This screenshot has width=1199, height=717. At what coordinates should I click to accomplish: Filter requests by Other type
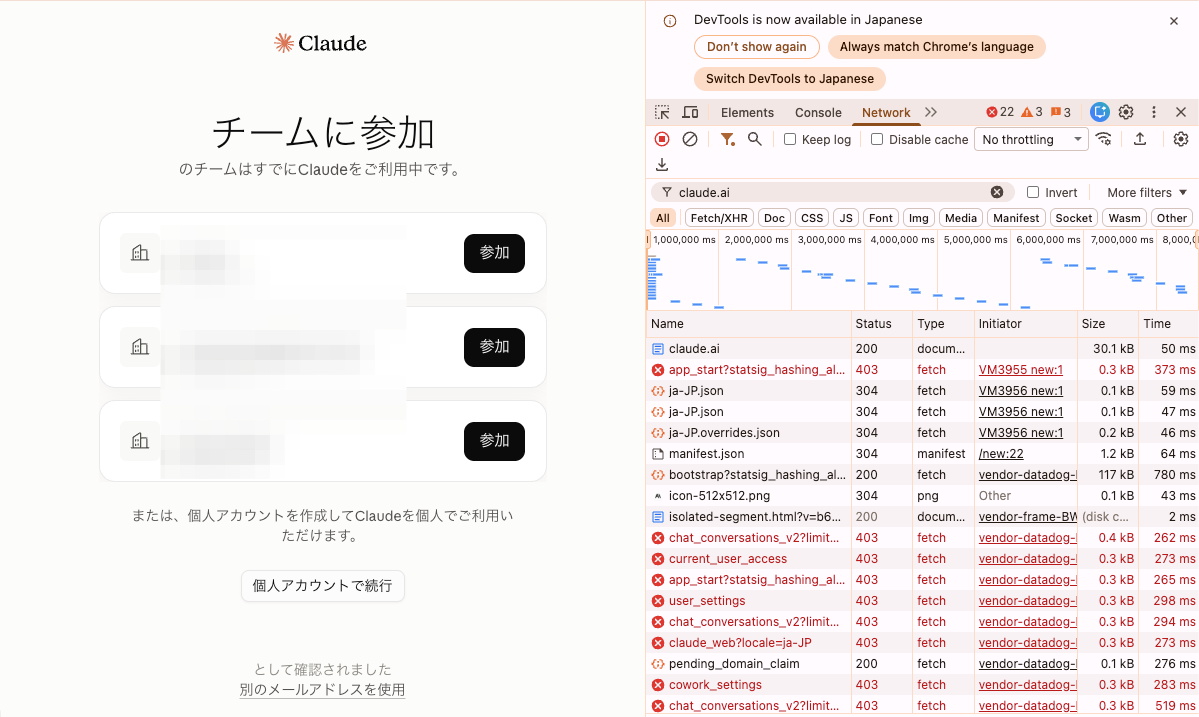pos(1171,218)
